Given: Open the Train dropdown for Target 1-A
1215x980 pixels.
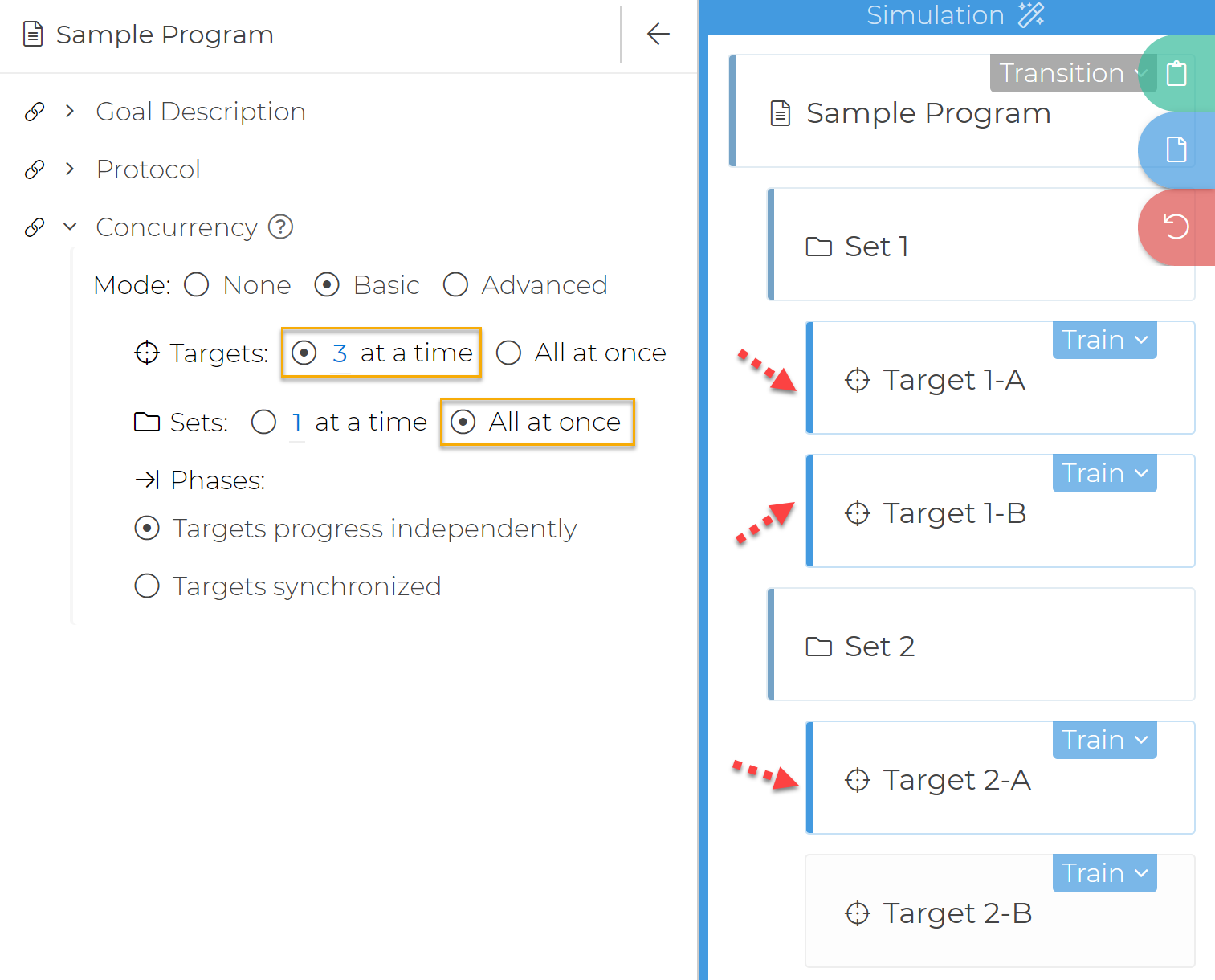Looking at the screenshot, I should pyautogui.click(x=1104, y=340).
